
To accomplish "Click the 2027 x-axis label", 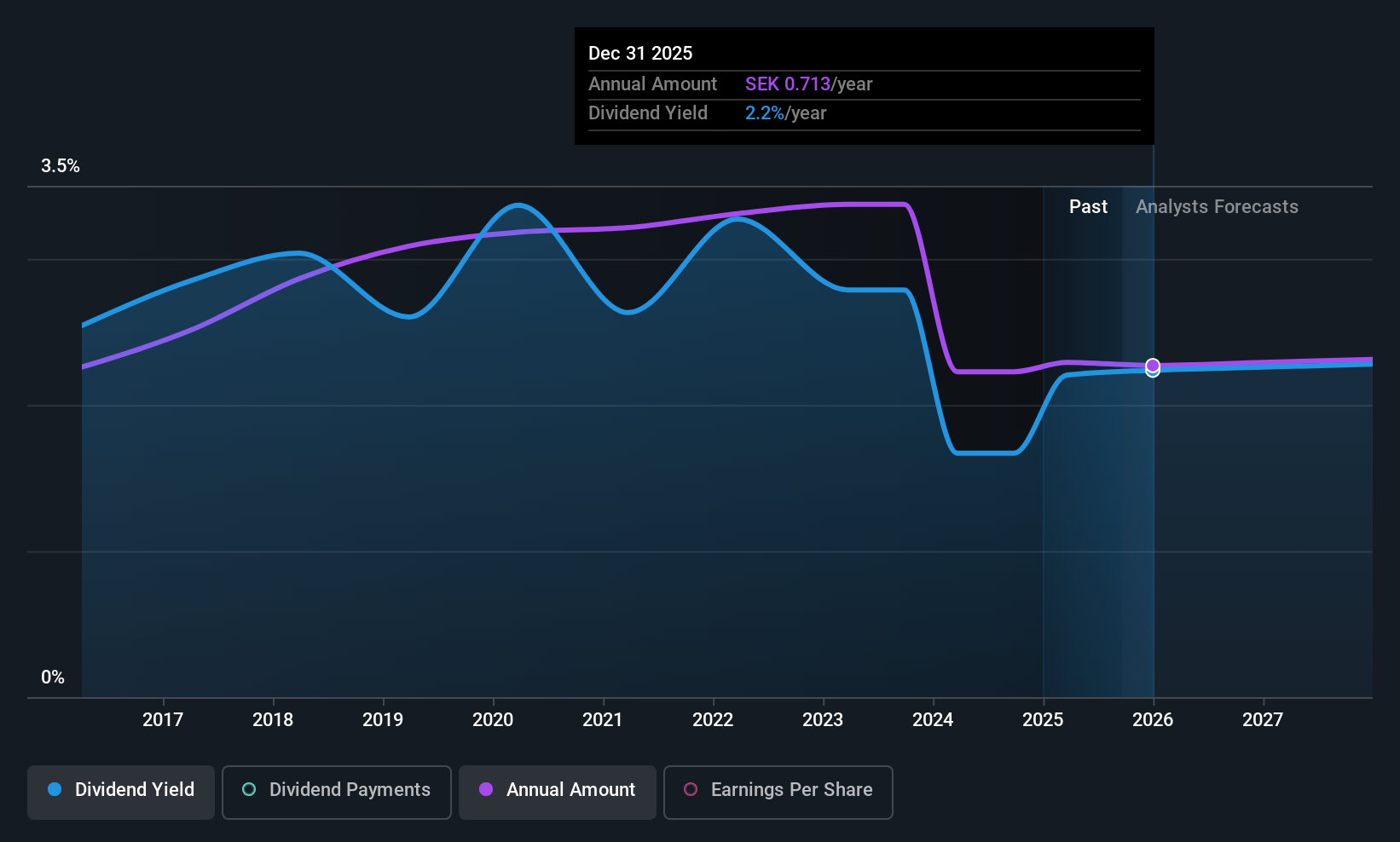I will 1263,719.
